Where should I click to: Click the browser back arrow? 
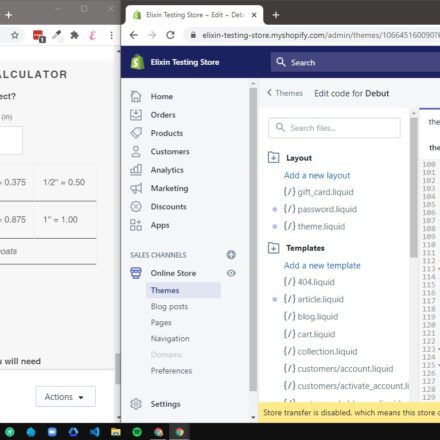tap(134, 35)
